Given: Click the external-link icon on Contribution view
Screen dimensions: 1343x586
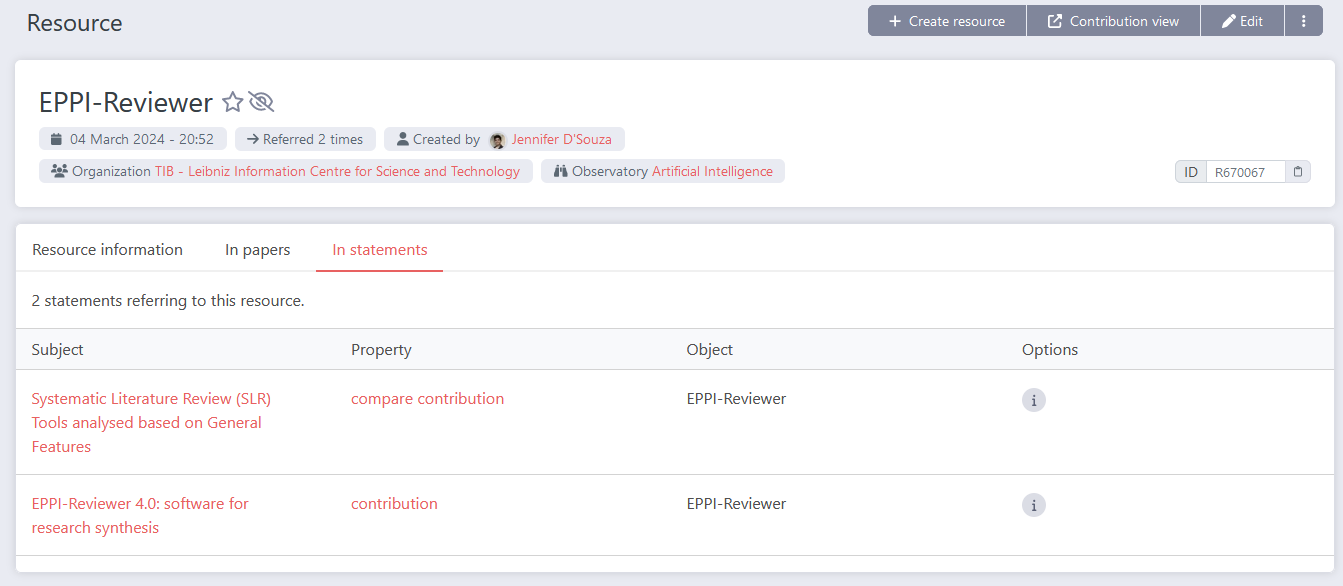Looking at the screenshot, I should pyautogui.click(x=1054, y=20).
